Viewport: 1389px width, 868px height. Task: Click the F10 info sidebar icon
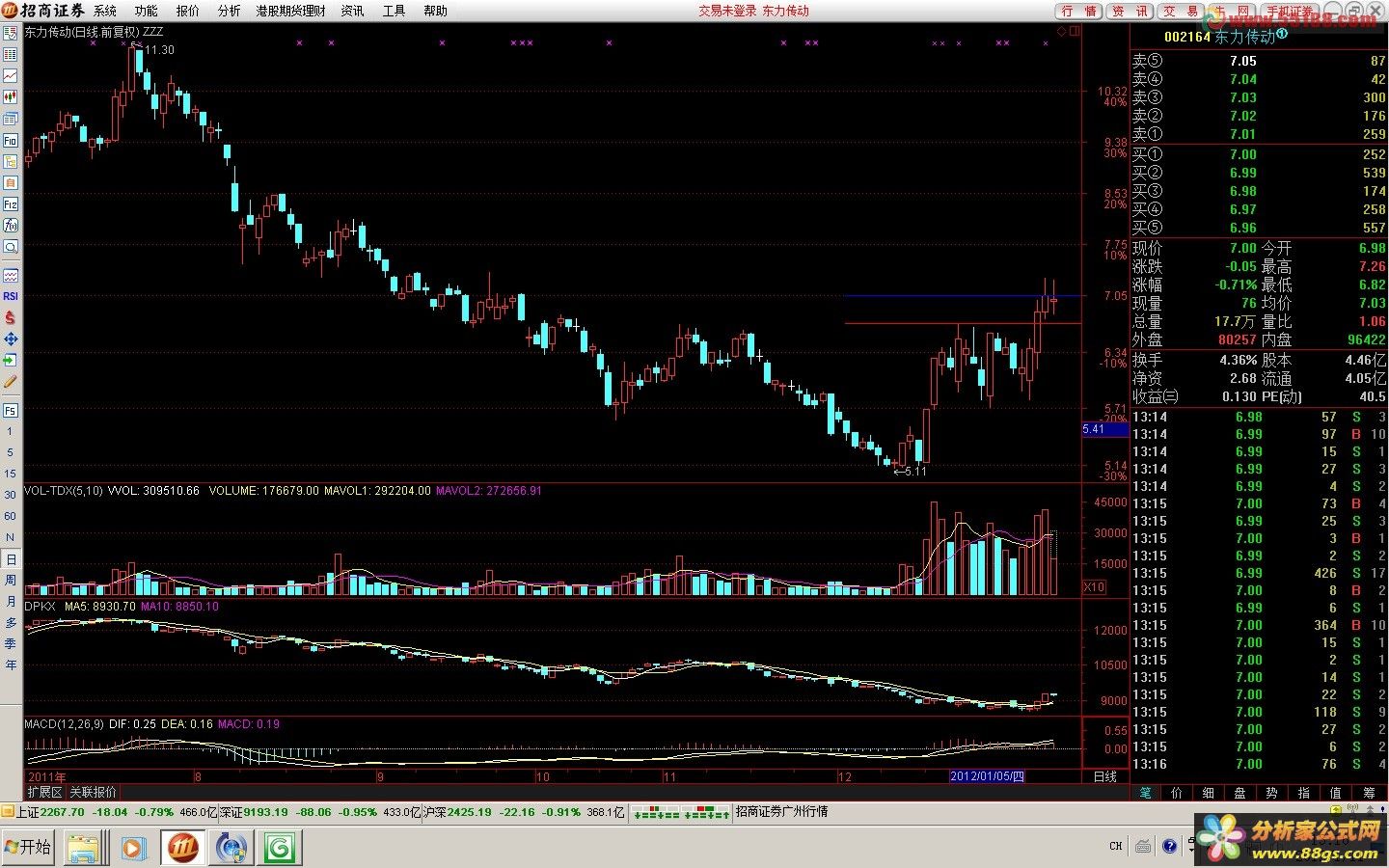click(11, 140)
